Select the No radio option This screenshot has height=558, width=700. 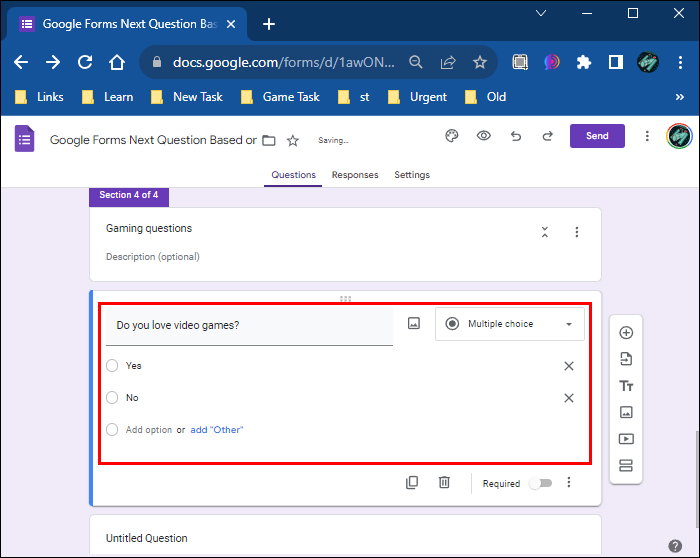(113, 398)
